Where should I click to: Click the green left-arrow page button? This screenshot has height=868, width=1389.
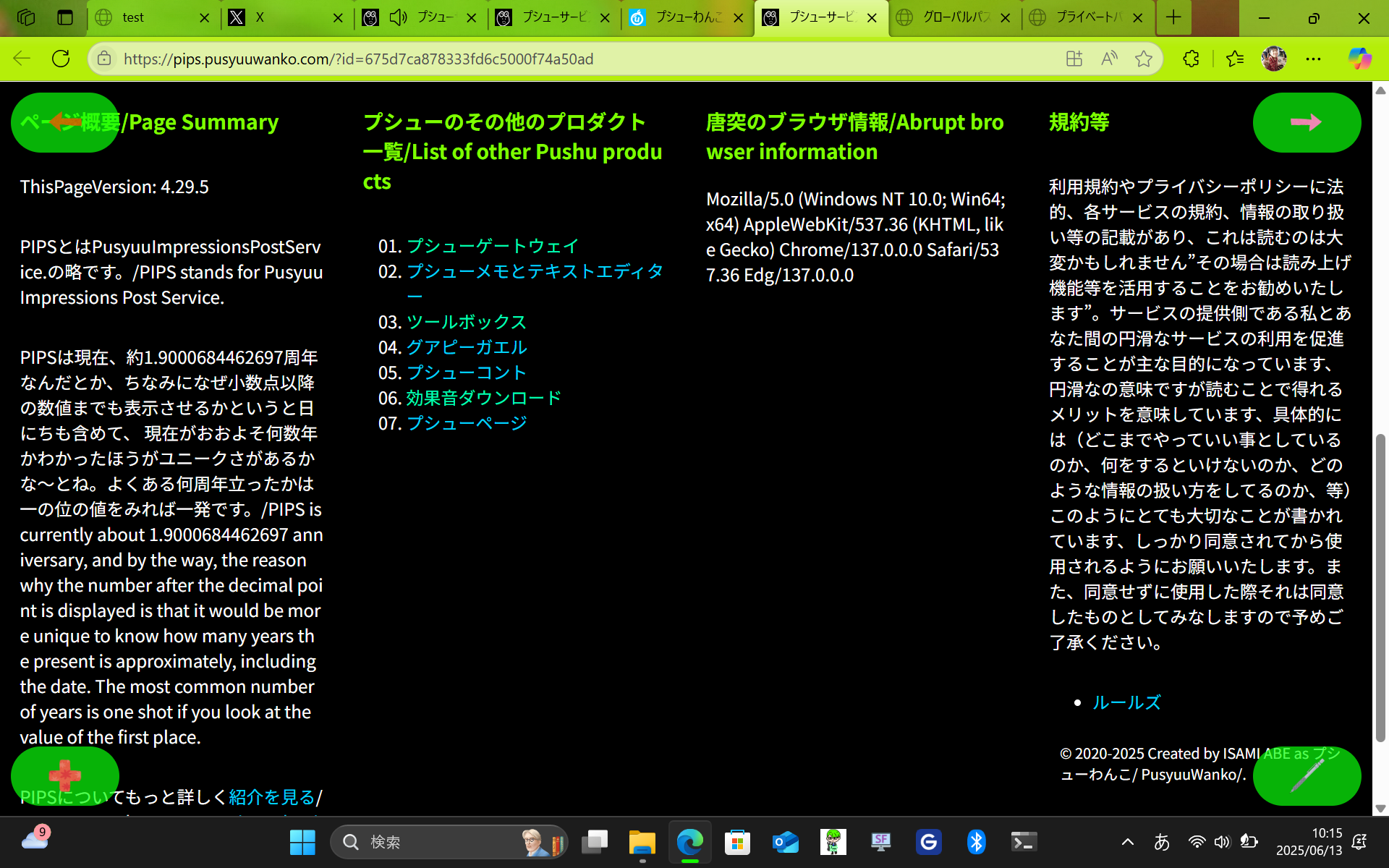pyautogui.click(x=65, y=122)
